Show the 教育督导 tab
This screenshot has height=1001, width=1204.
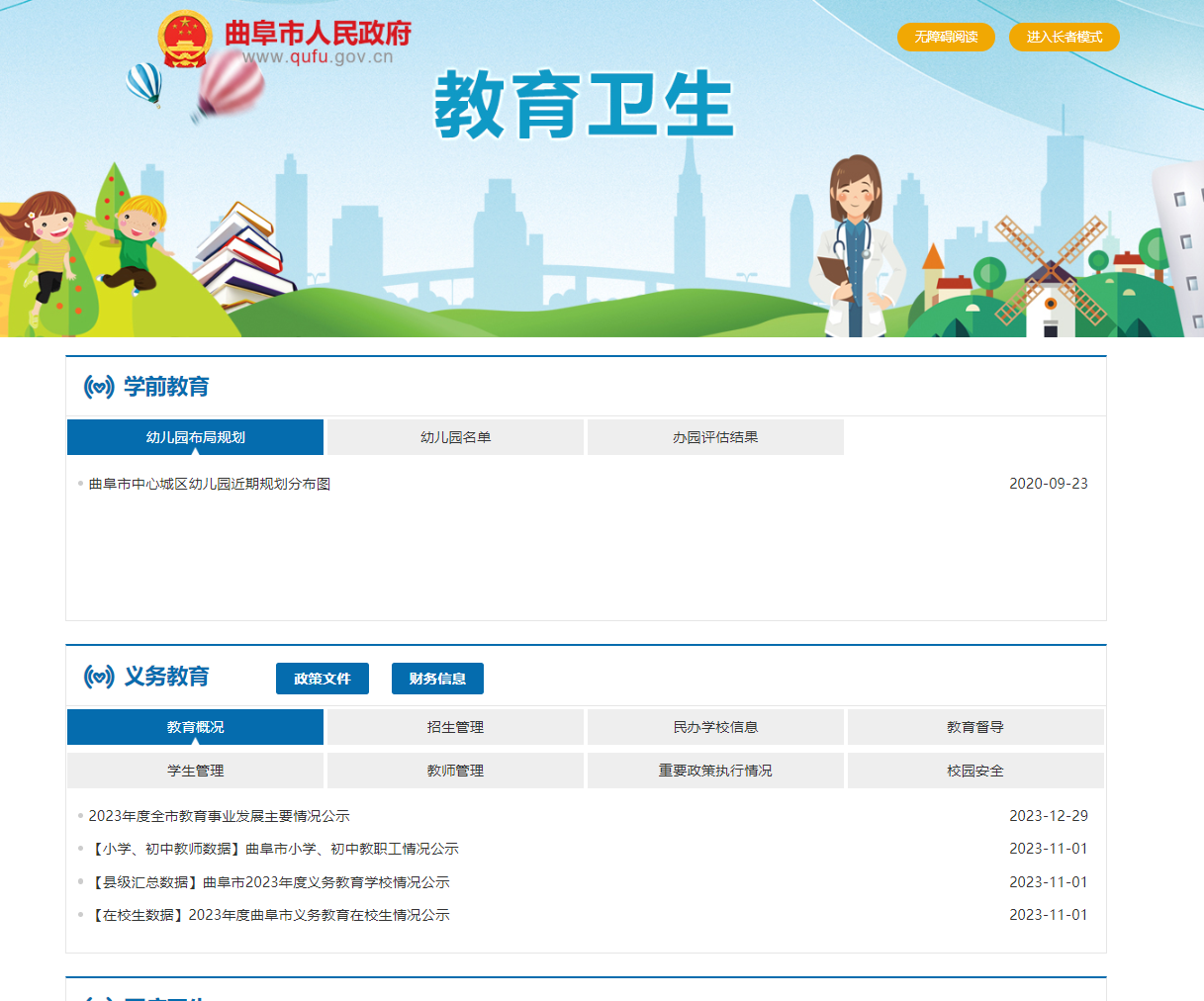click(975, 727)
